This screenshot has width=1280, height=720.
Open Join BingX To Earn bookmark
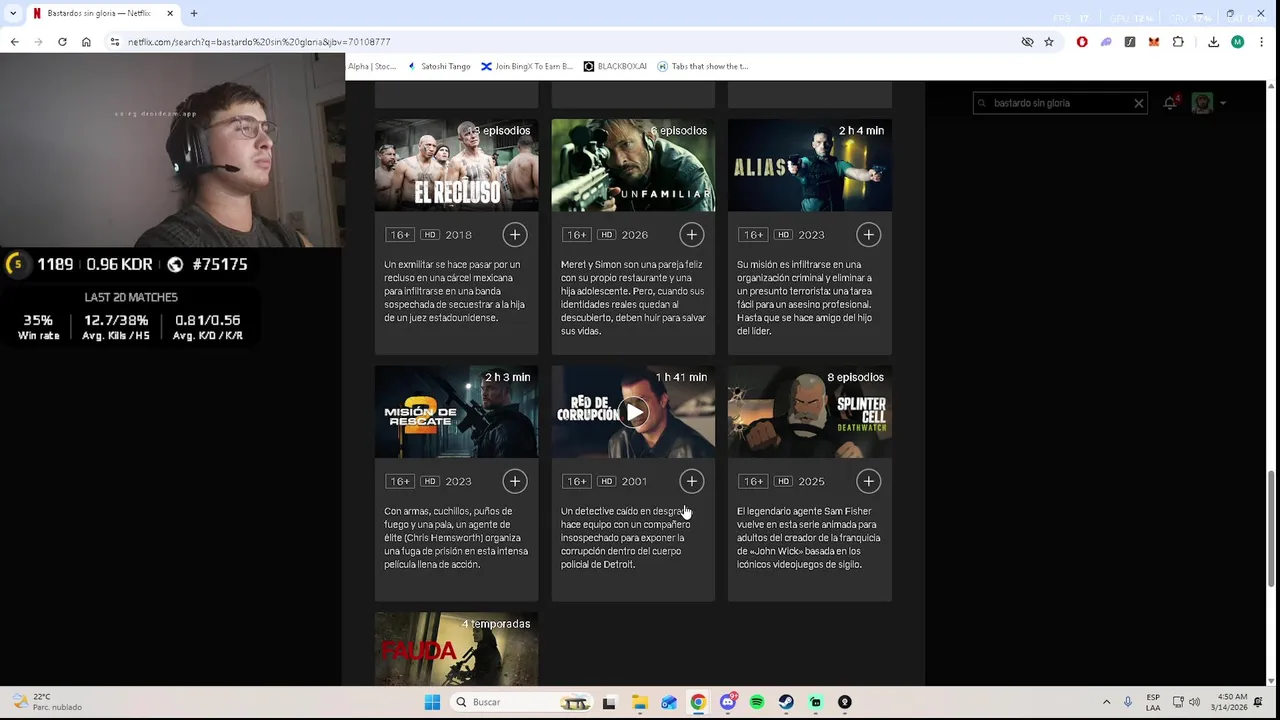tap(527, 66)
